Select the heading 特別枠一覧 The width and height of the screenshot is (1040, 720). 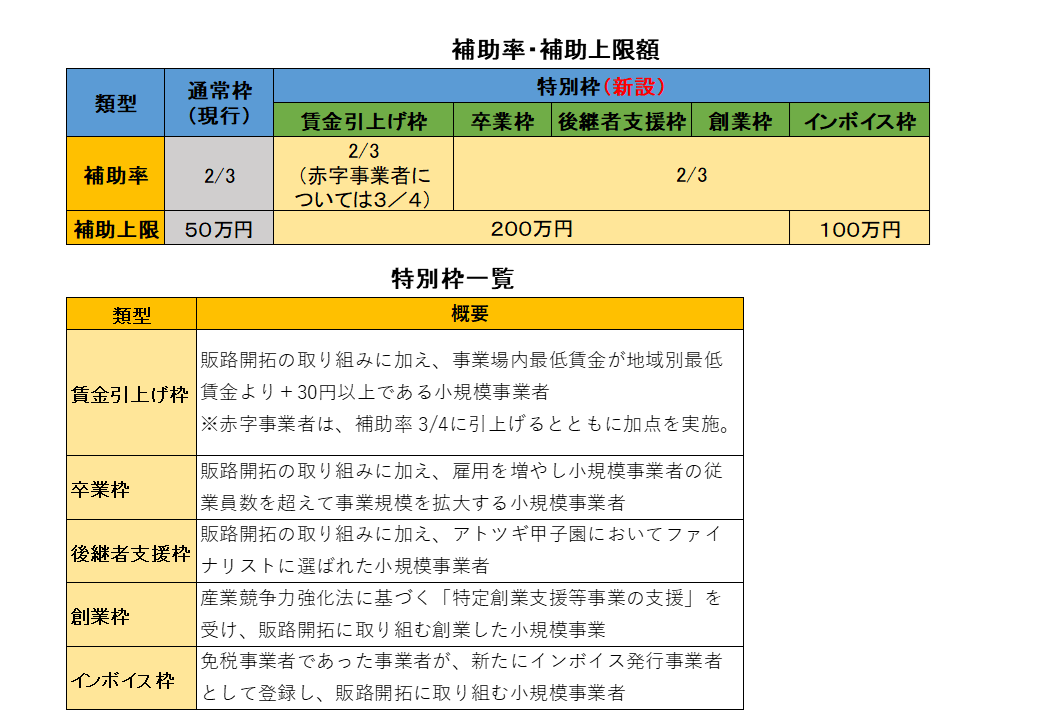pyautogui.click(x=453, y=278)
